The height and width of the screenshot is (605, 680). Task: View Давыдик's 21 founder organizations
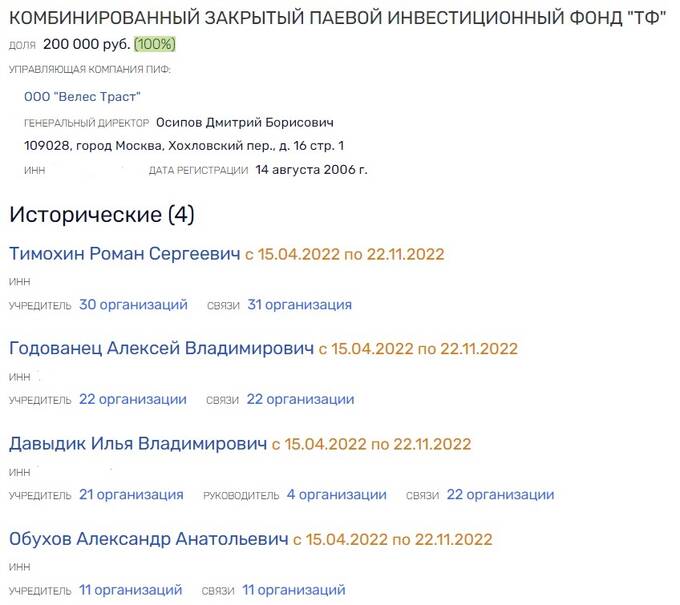click(x=131, y=495)
